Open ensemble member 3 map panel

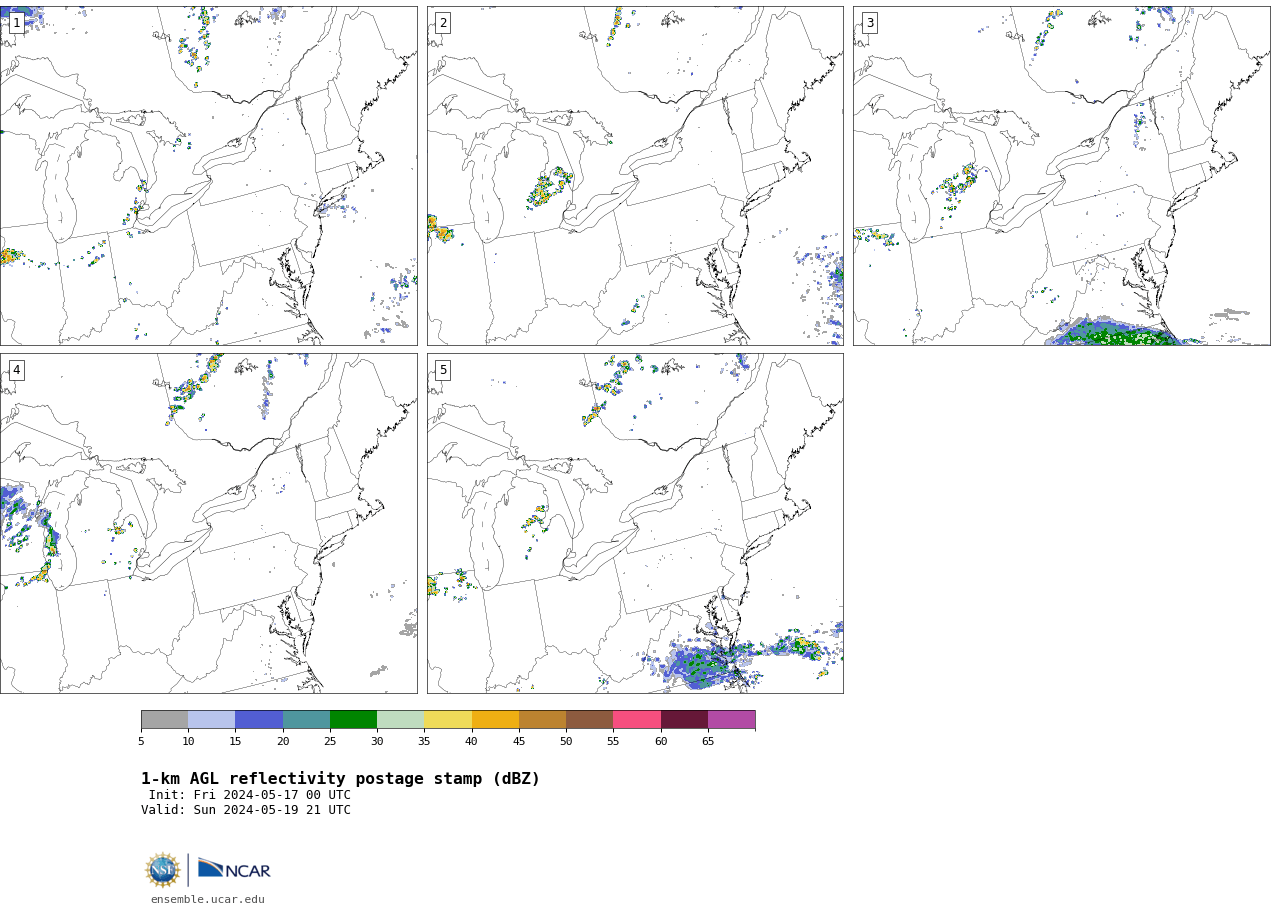point(1061,176)
